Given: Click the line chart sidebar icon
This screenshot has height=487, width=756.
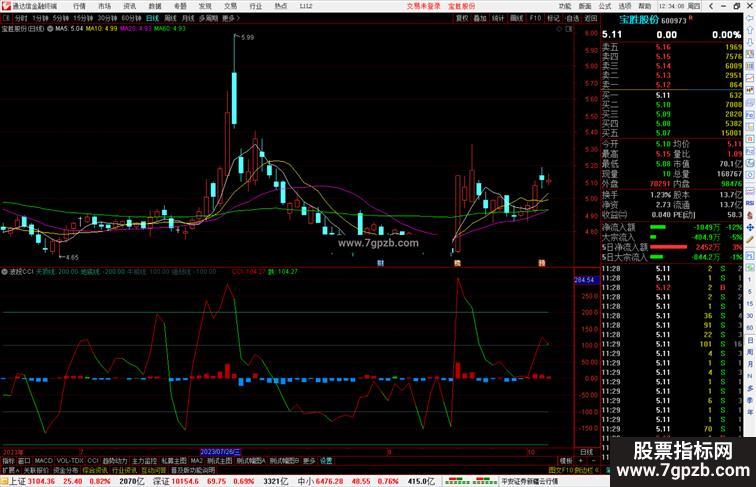Looking at the screenshot, I should [x=750, y=78].
